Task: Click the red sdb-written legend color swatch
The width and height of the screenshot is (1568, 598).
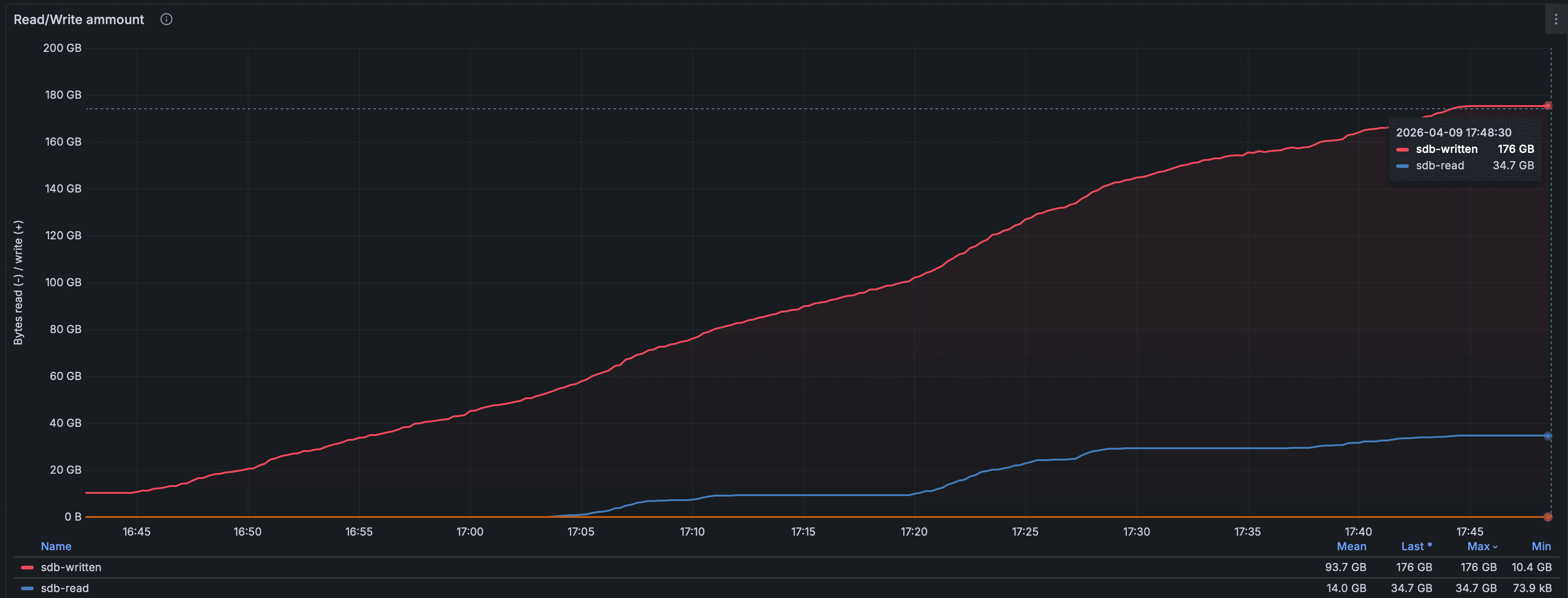Action: click(27, 568)
